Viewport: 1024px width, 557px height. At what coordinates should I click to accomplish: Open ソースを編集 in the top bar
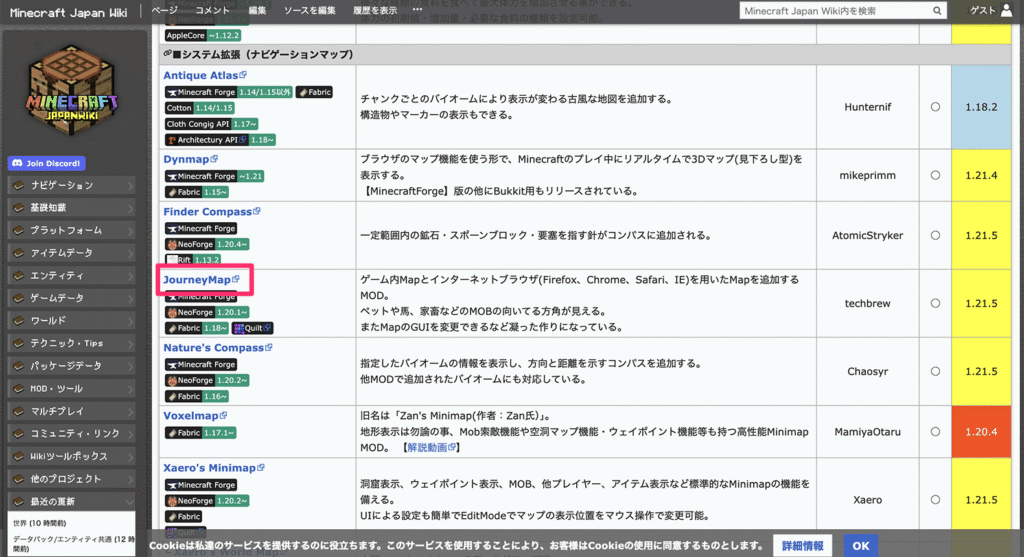tap(310, 10)
